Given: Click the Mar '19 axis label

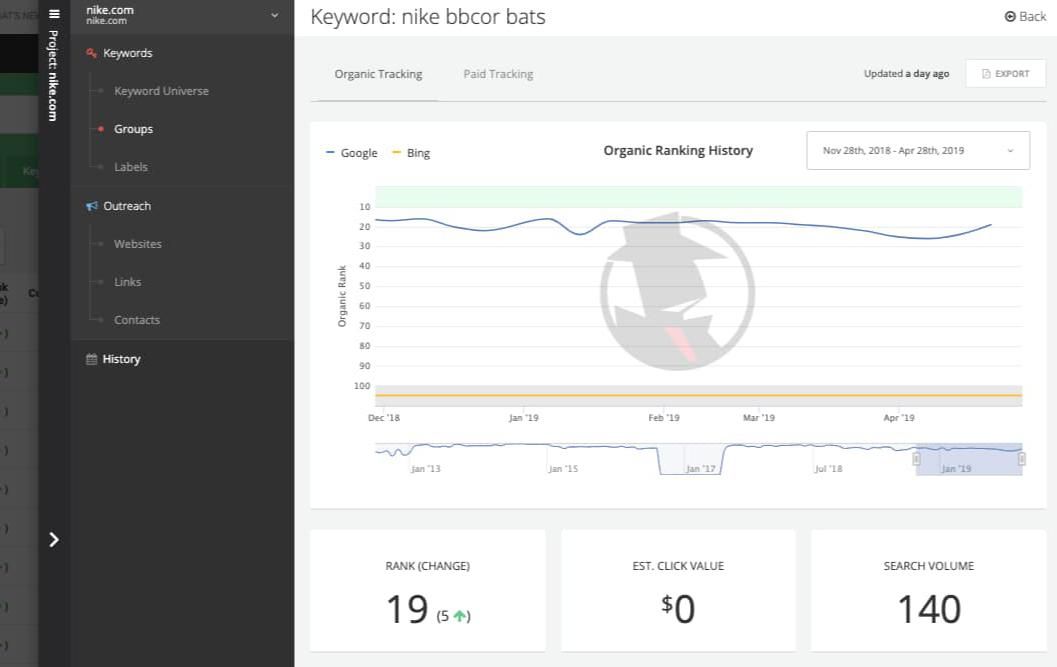Looking at the screenshot, I should (x=759, y=417).
